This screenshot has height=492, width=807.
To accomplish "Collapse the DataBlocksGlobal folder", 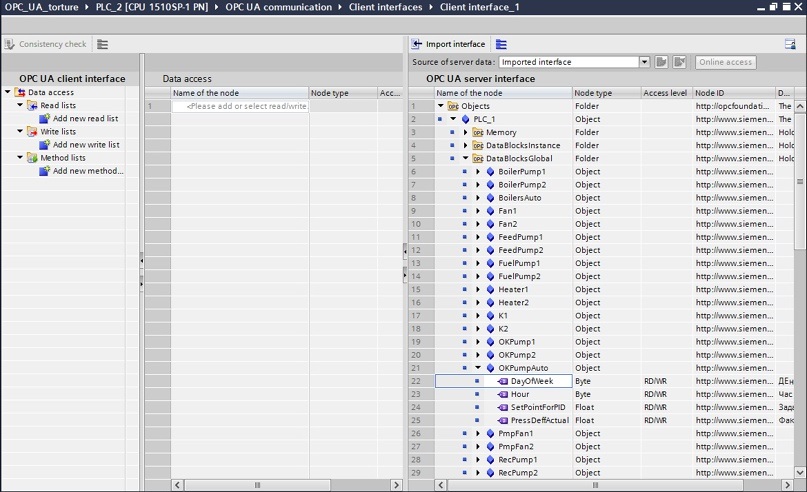I will [x=465, y=159].
